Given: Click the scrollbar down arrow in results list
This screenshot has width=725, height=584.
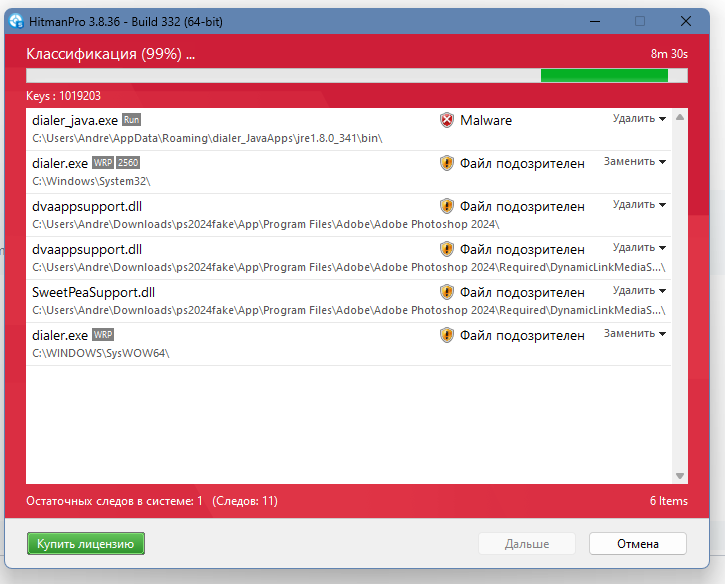Looking at the screenshot, I should point(680,476).
